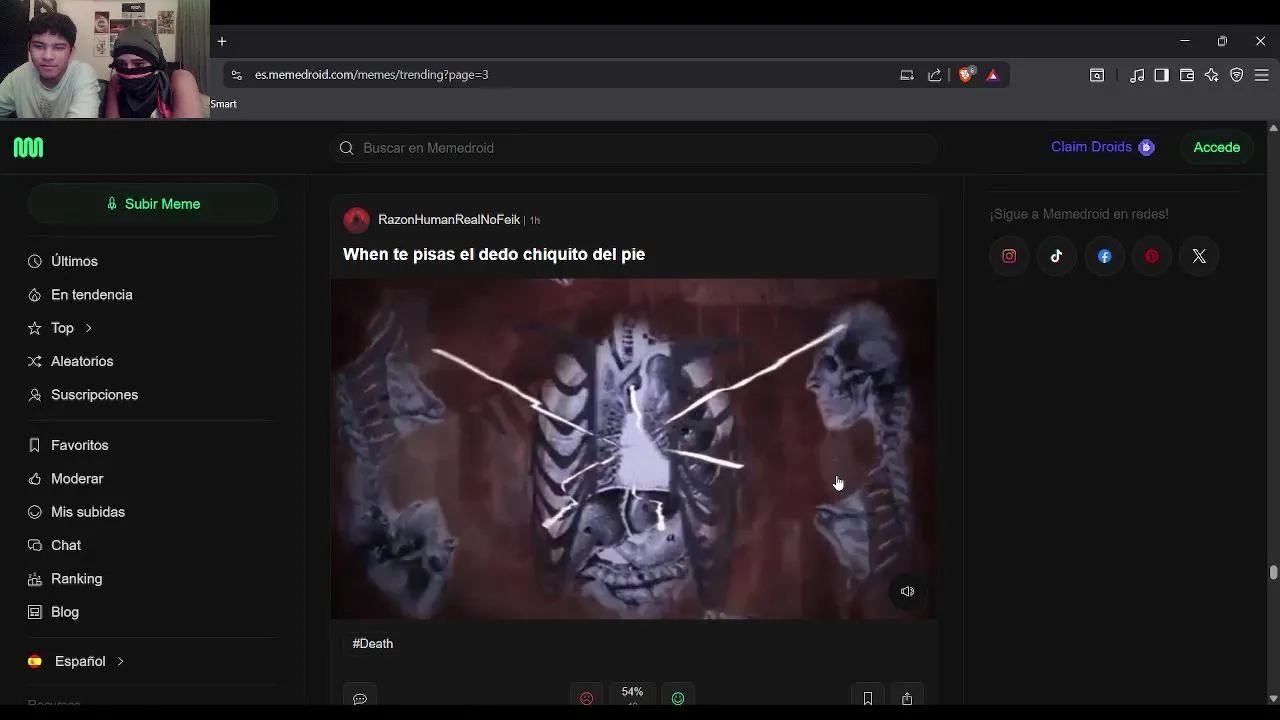
Task: Toggle the browser sidebar panel icon
Action: pos(1161,75)
